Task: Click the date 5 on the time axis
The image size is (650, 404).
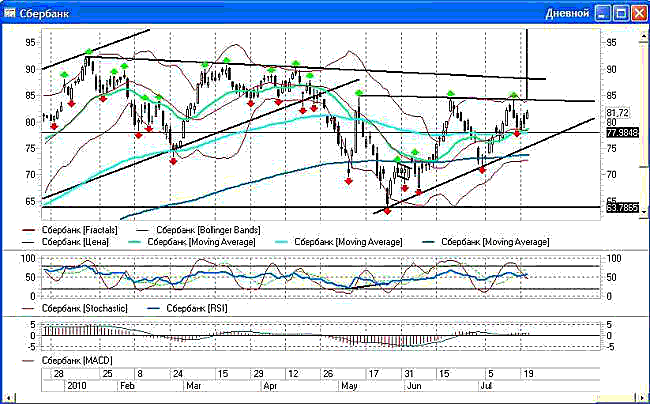Action: click(x=491, y=374)
